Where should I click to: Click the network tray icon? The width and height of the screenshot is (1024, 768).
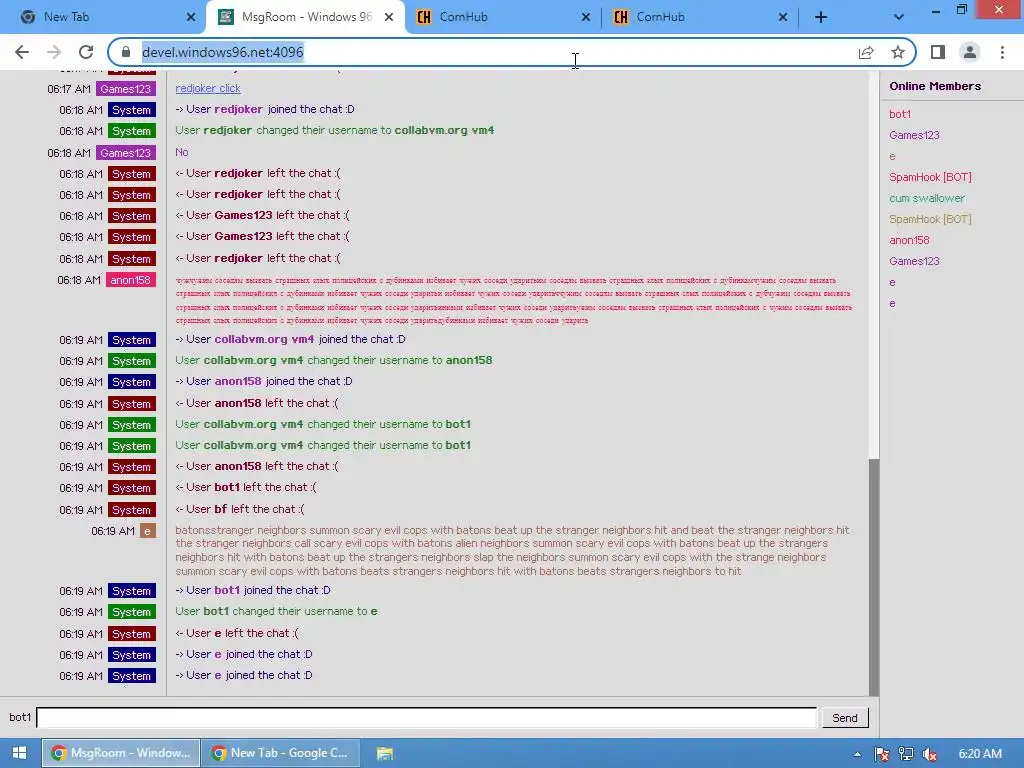pos(906,754)
